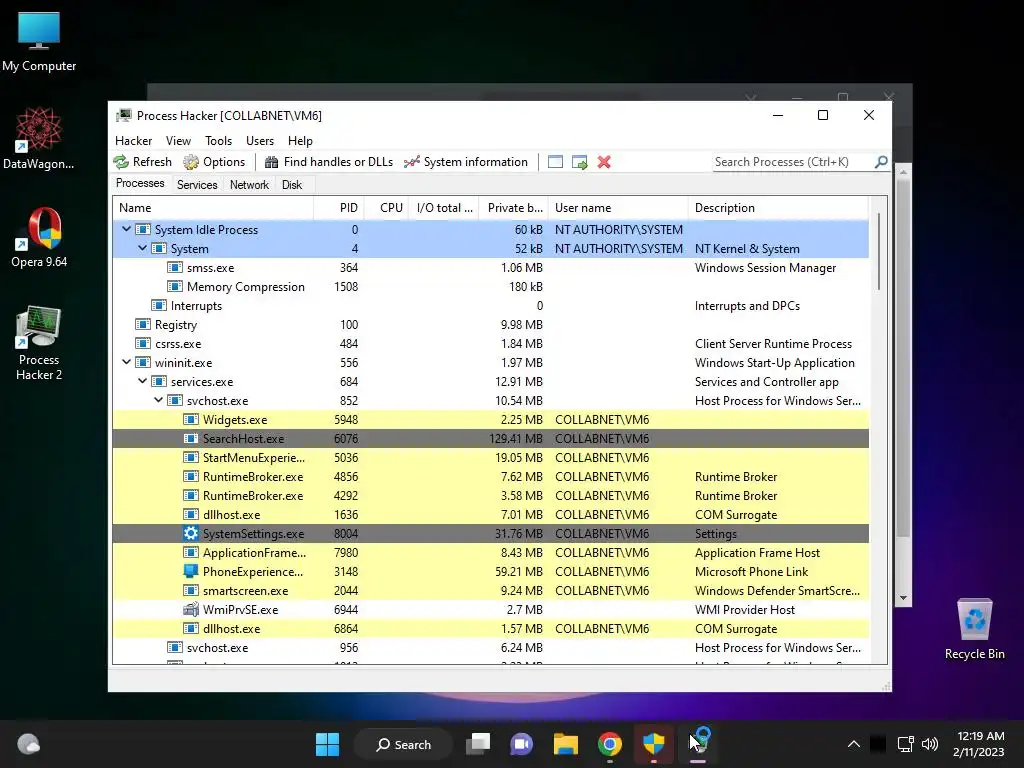Image resolution: width=1024 pixels, height=768 pixels.
Task: Collapse the System Idle Process node
Action: coord(127,229)
